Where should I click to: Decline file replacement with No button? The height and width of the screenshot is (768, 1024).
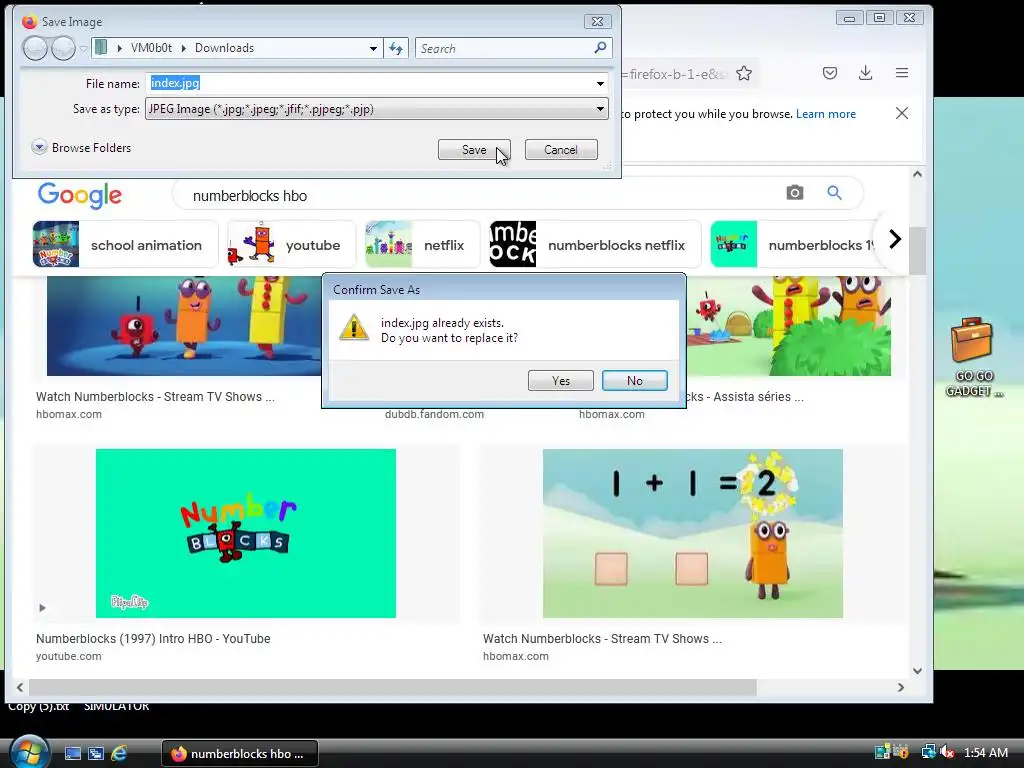click(634, 381)
